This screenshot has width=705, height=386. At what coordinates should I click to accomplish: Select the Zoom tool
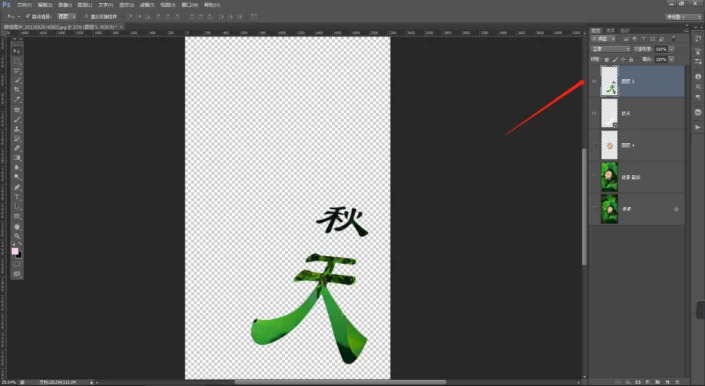pos(17,235)
